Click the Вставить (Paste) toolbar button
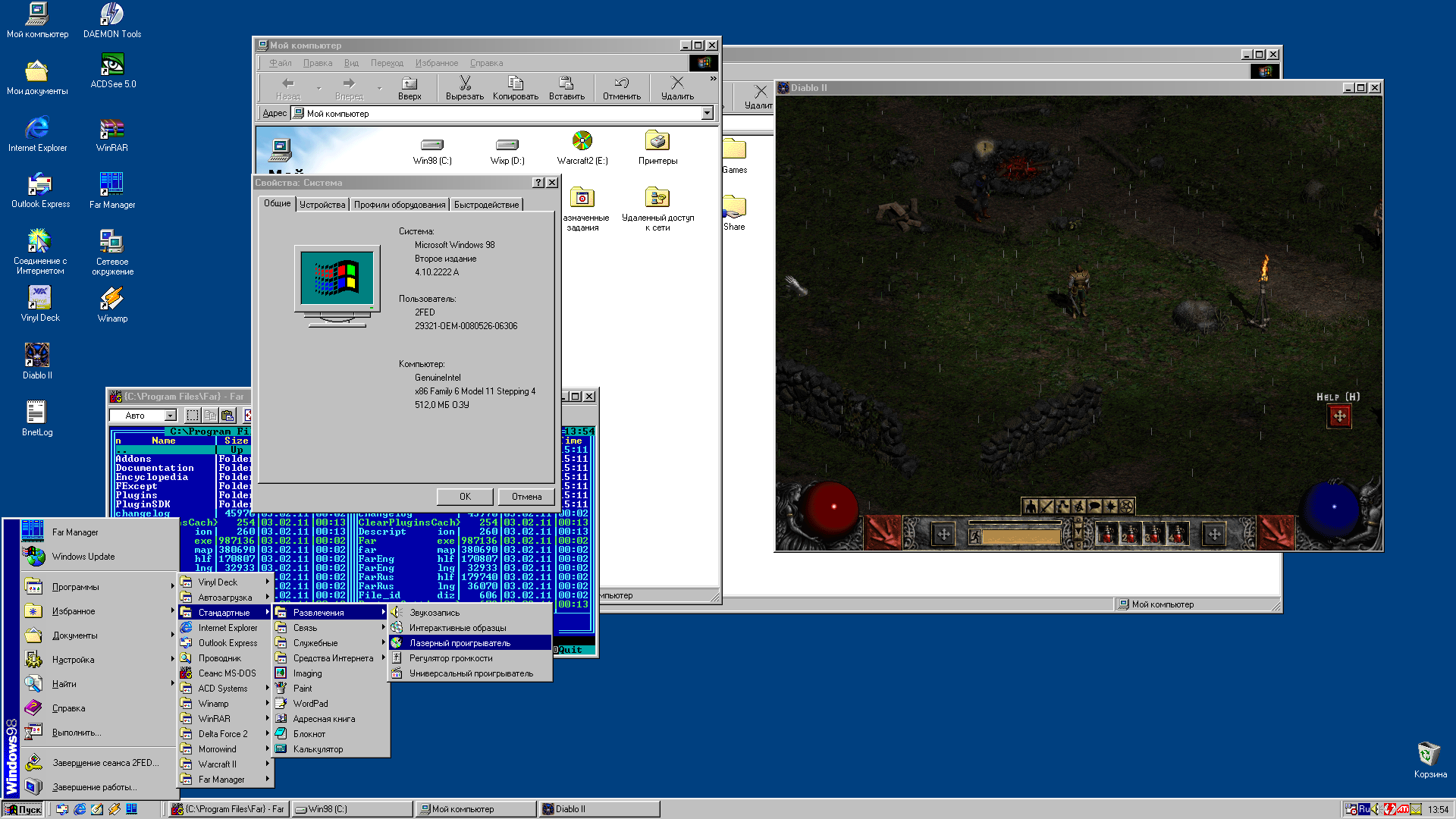Viewport: 1456px width, 819px height. tap(566, 88)
